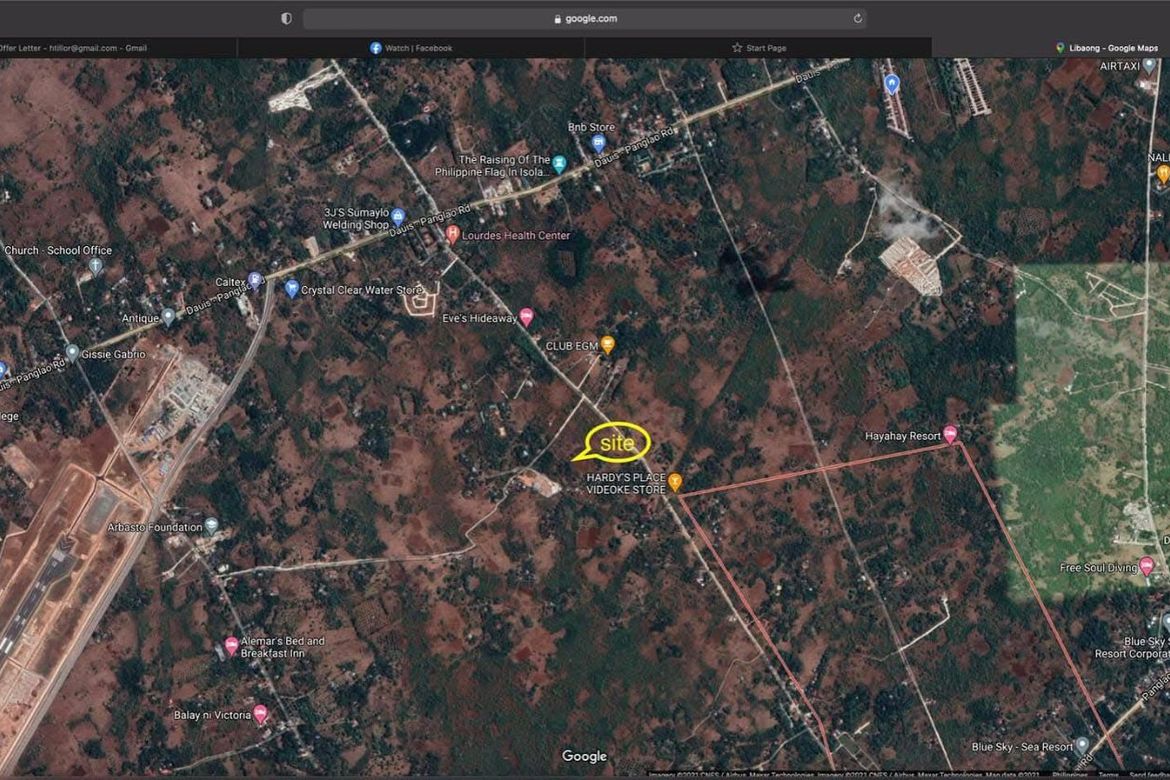Select the Antique place marker
The image size is (1170, 780).
169,317
